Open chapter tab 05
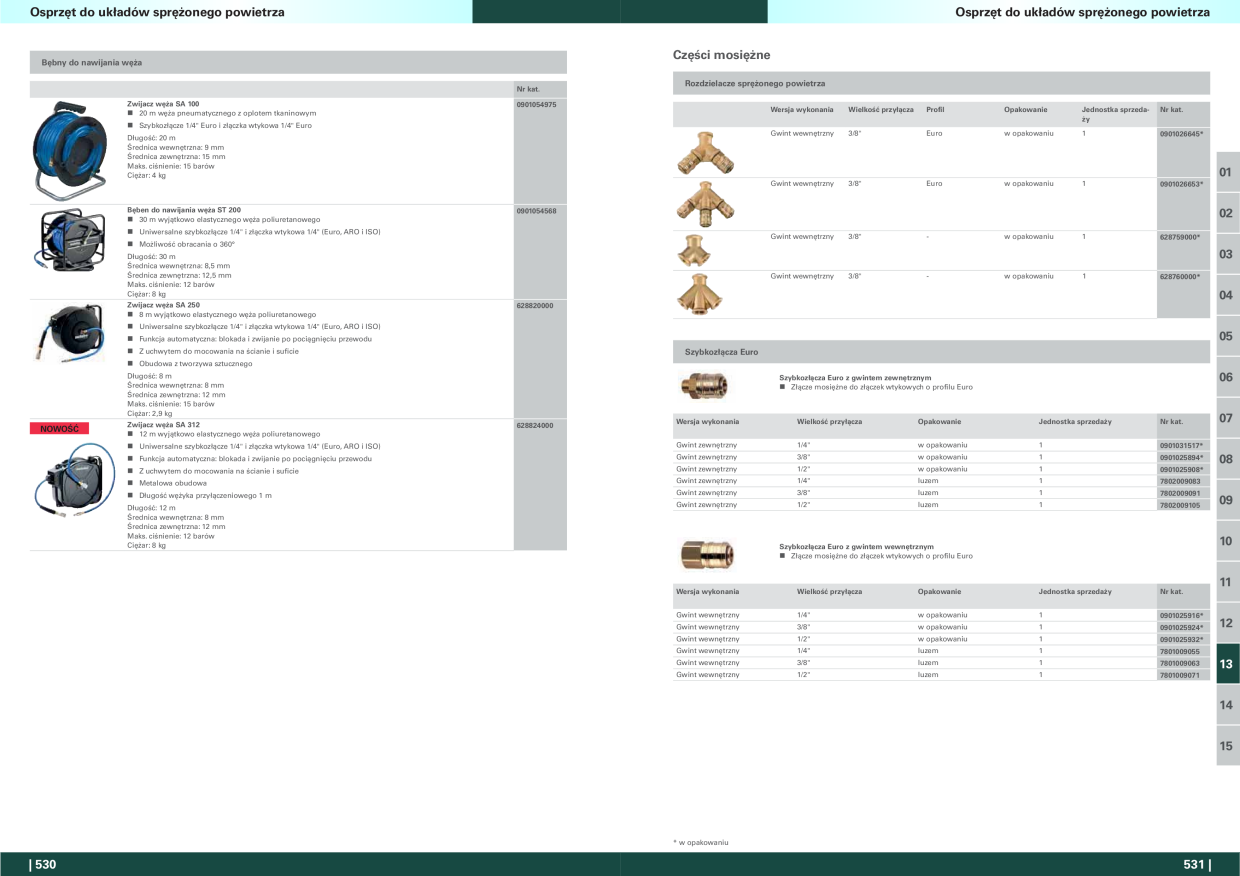 point(1227,336)
